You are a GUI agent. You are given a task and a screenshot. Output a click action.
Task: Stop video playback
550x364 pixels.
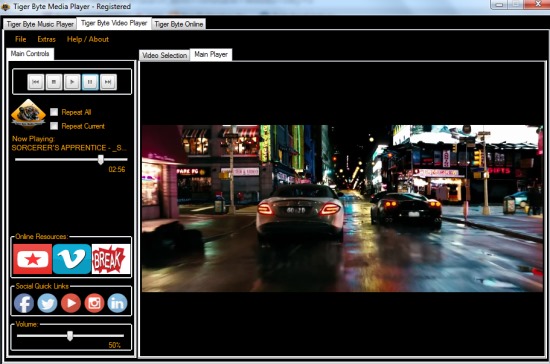(54, 82)
